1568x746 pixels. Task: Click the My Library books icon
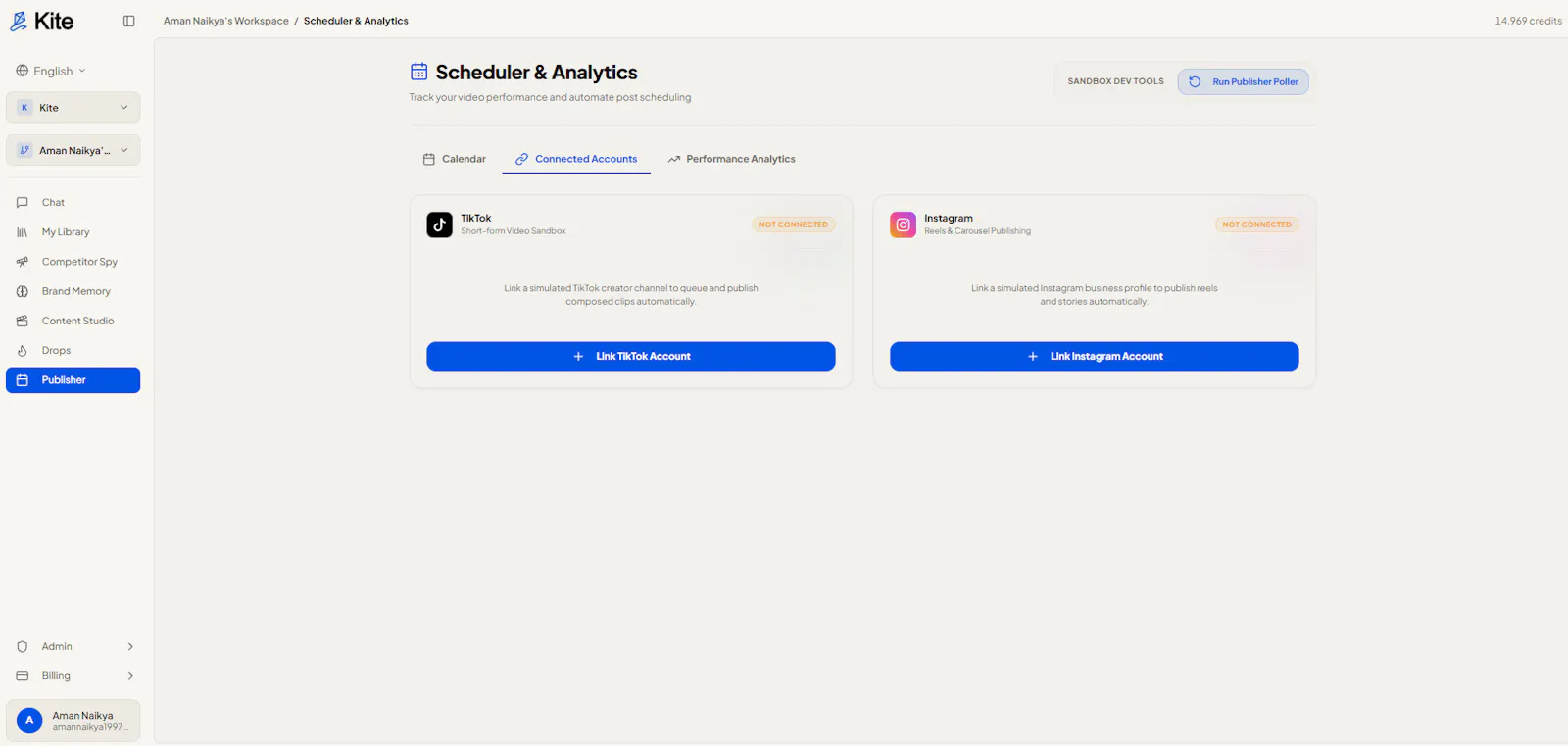(x=23, y=232)
